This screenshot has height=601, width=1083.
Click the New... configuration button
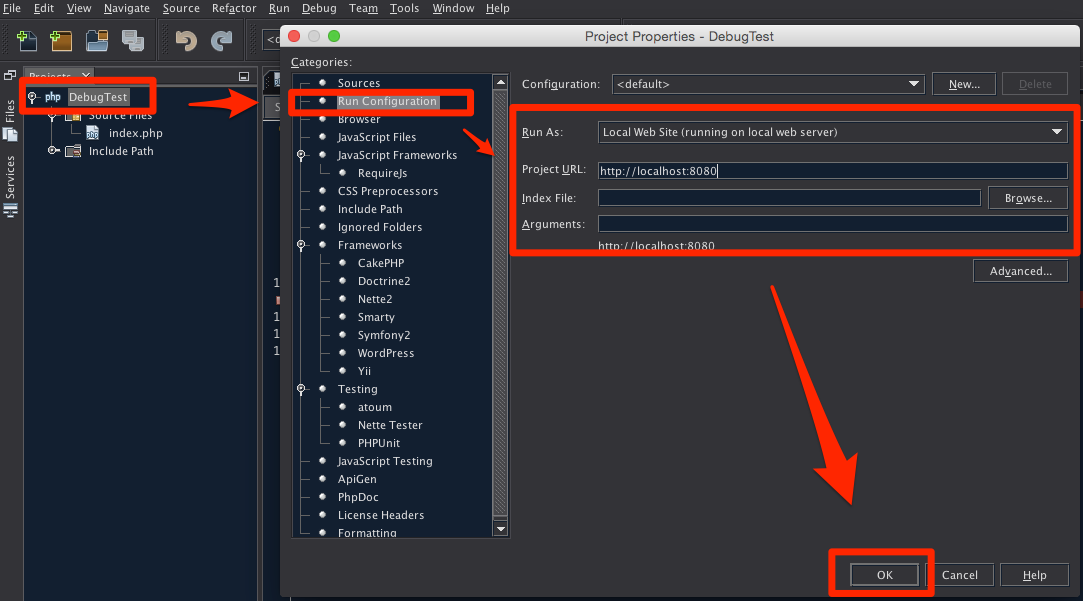click(964, 84)
